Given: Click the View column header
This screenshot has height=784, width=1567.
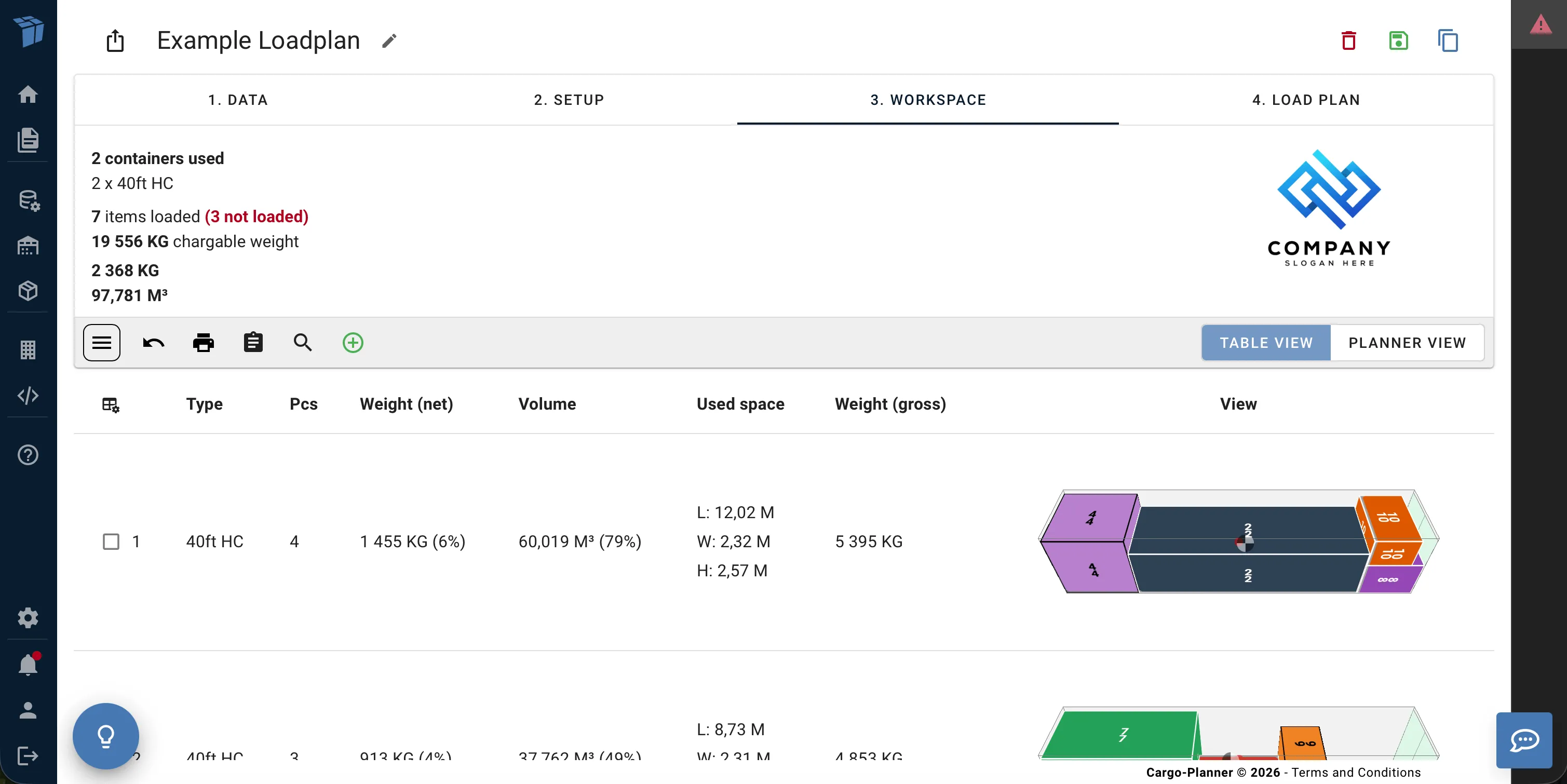Looking at the screenshot, I should 1238,404.
